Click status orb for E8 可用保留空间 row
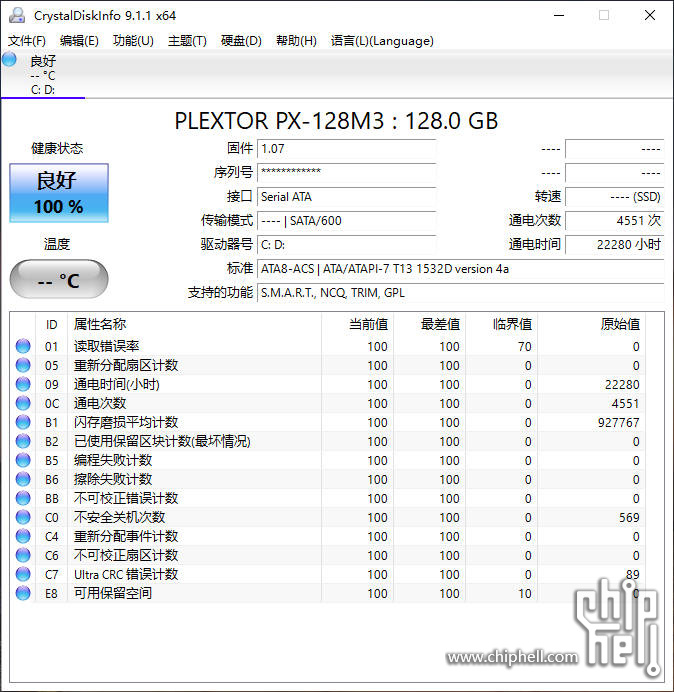 [23, 593]
